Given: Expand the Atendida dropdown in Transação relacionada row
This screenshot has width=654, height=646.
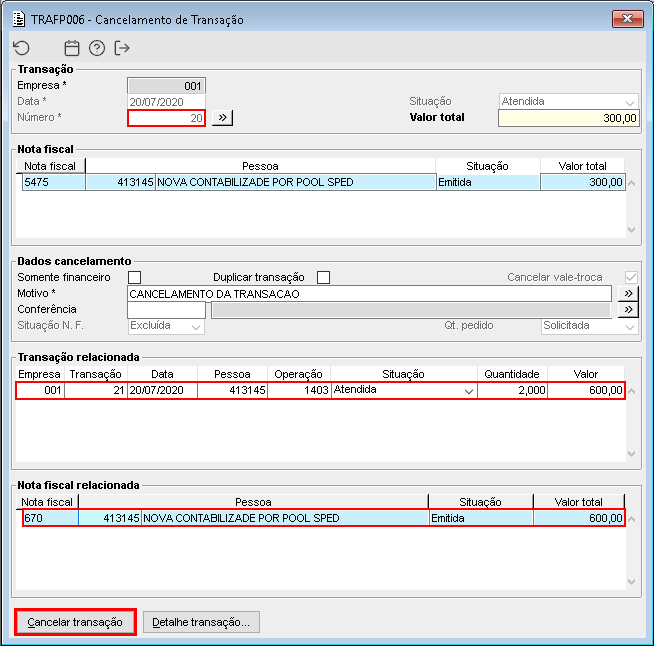Looking at the screenshot, I should [469, 391].
